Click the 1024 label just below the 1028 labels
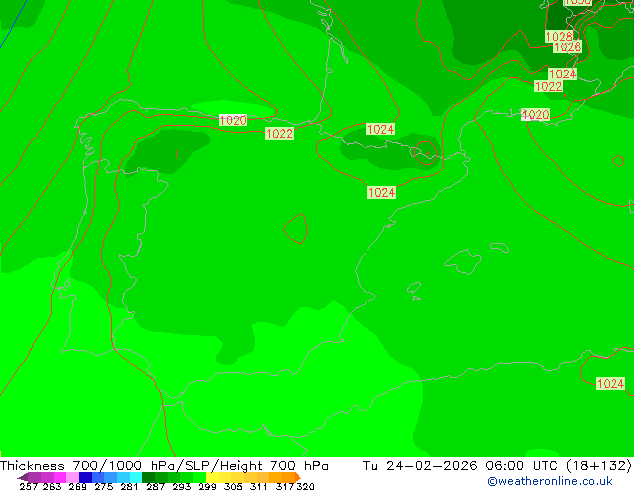634x490 pixels. coord(562,74)
